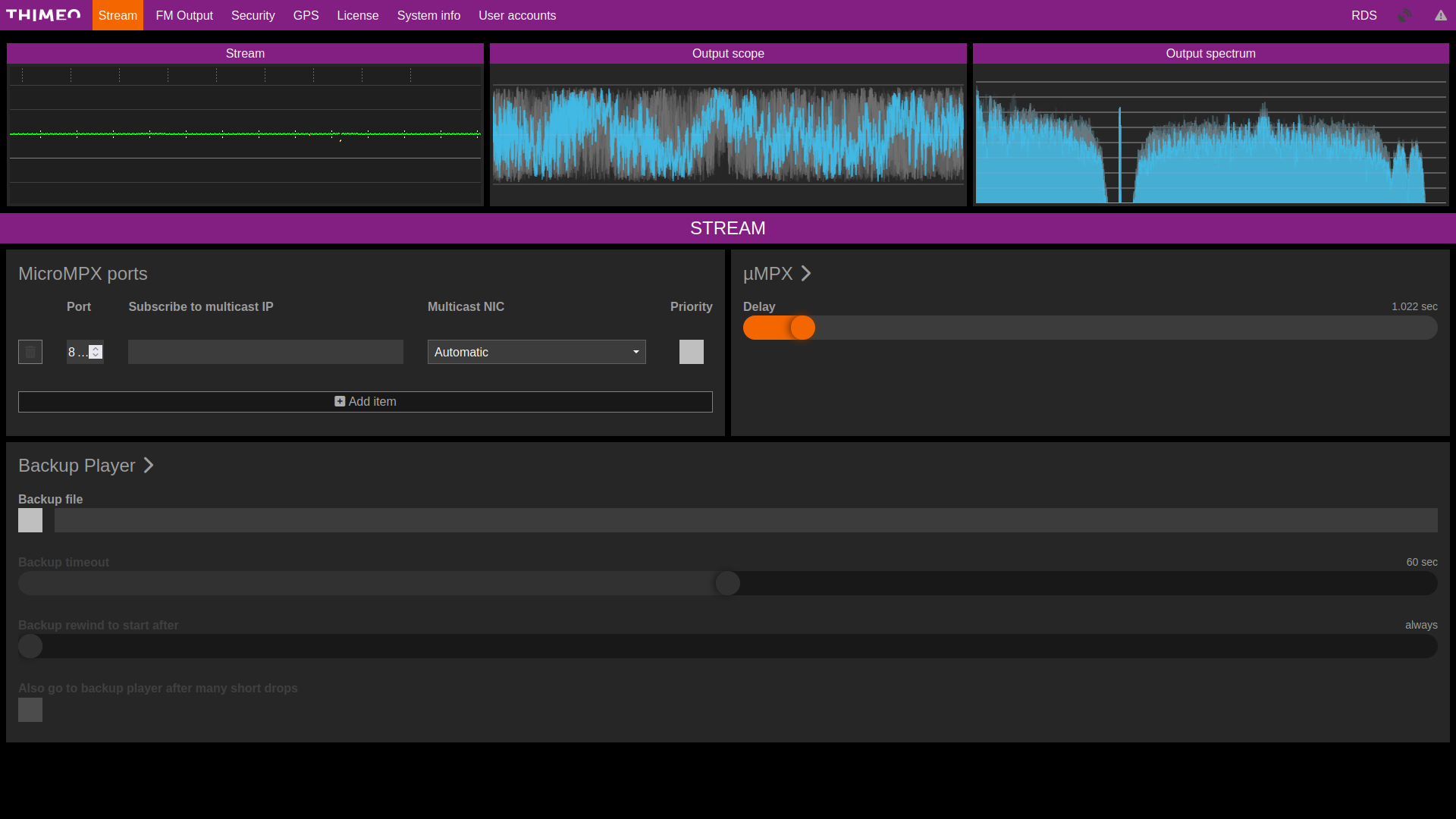Click the Backup Player heading text
Screen dimensions: 1456x819
pos(77,466)
